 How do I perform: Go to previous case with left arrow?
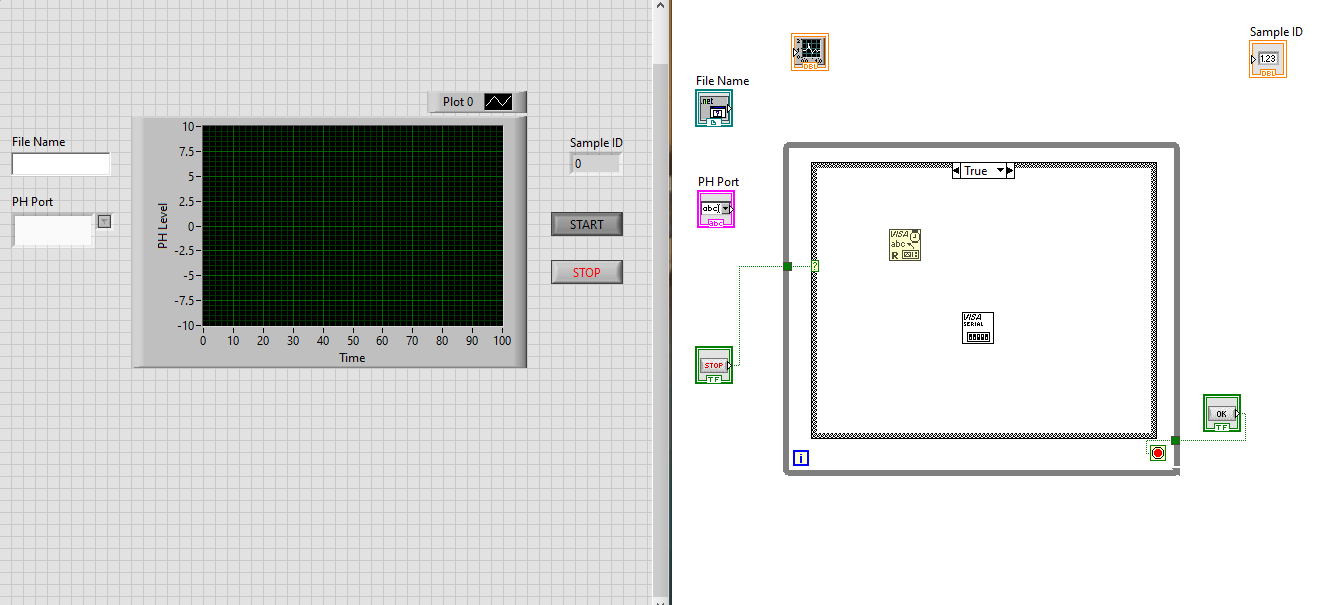pos(957,171)
